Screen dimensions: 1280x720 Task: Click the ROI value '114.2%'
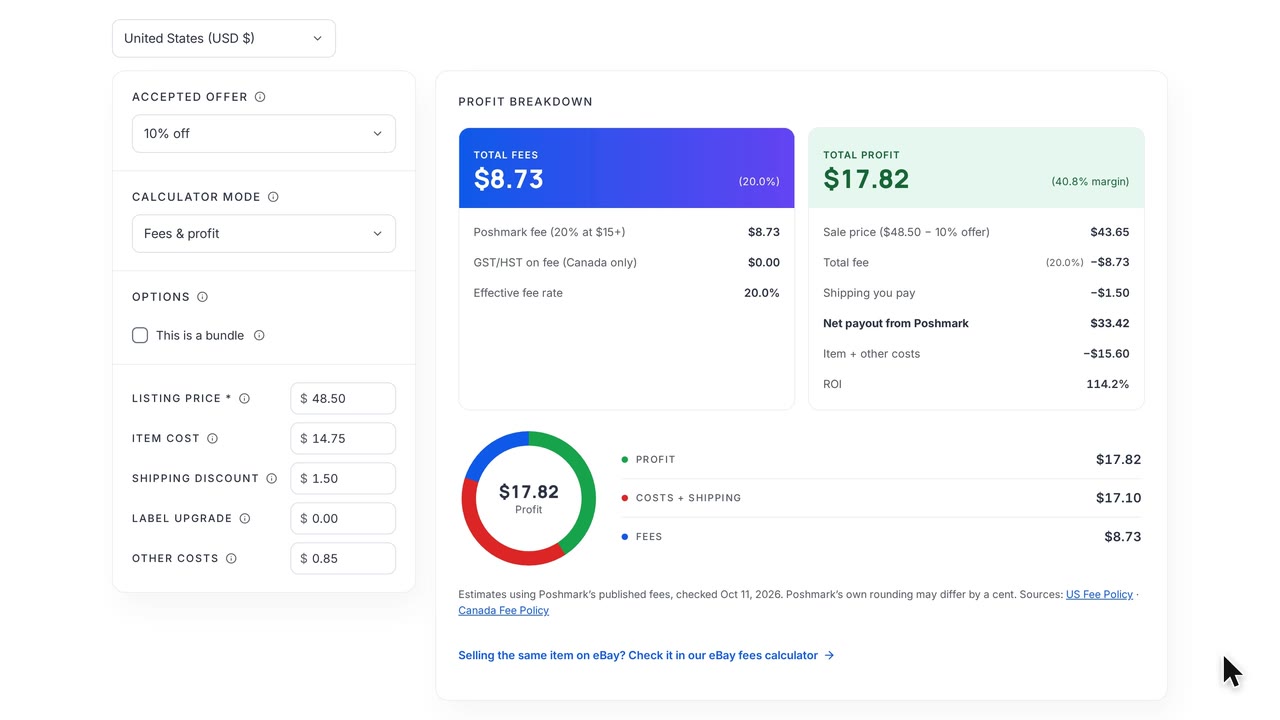click(1108, 384)
